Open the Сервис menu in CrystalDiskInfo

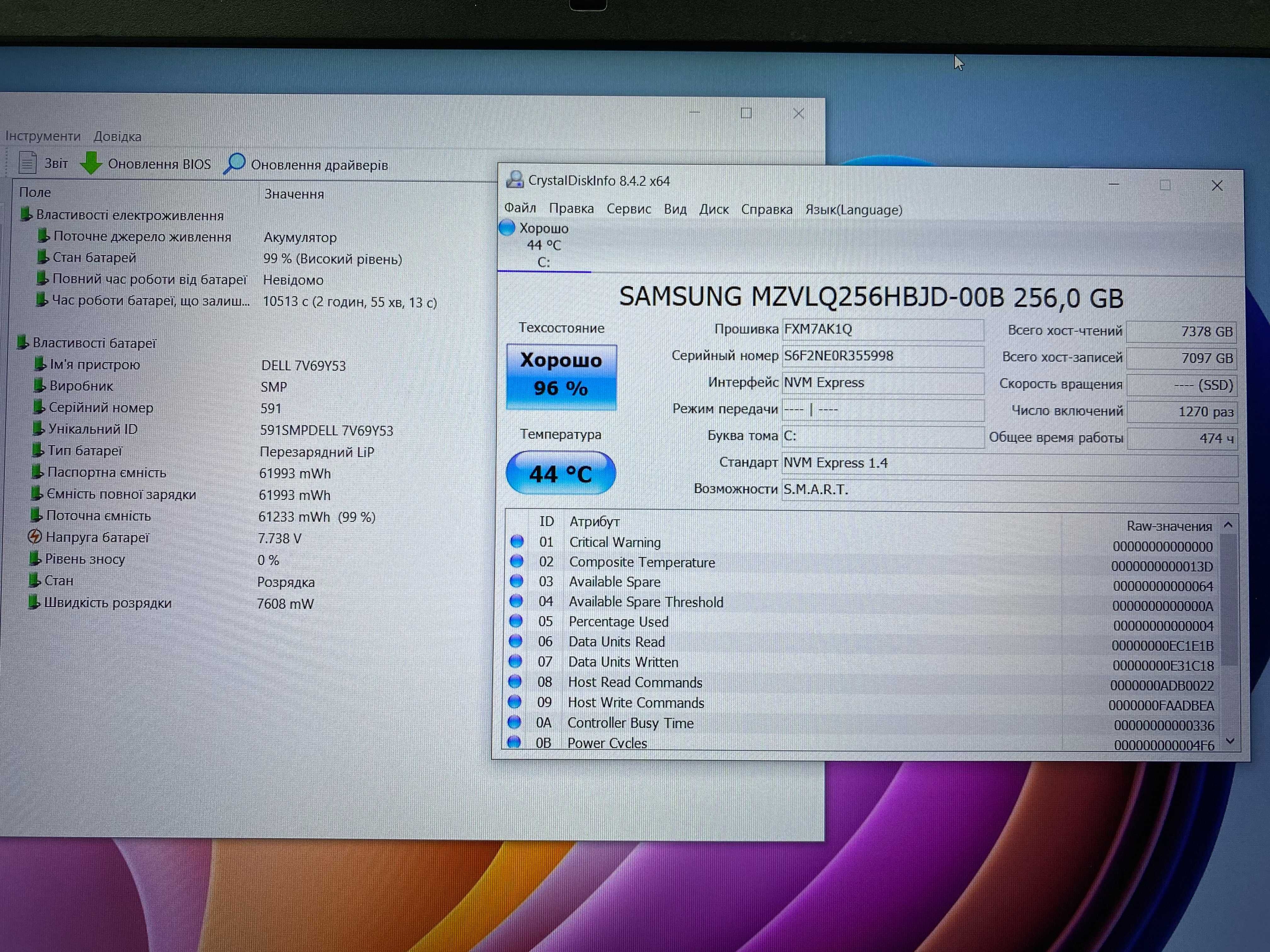(629, 209)
